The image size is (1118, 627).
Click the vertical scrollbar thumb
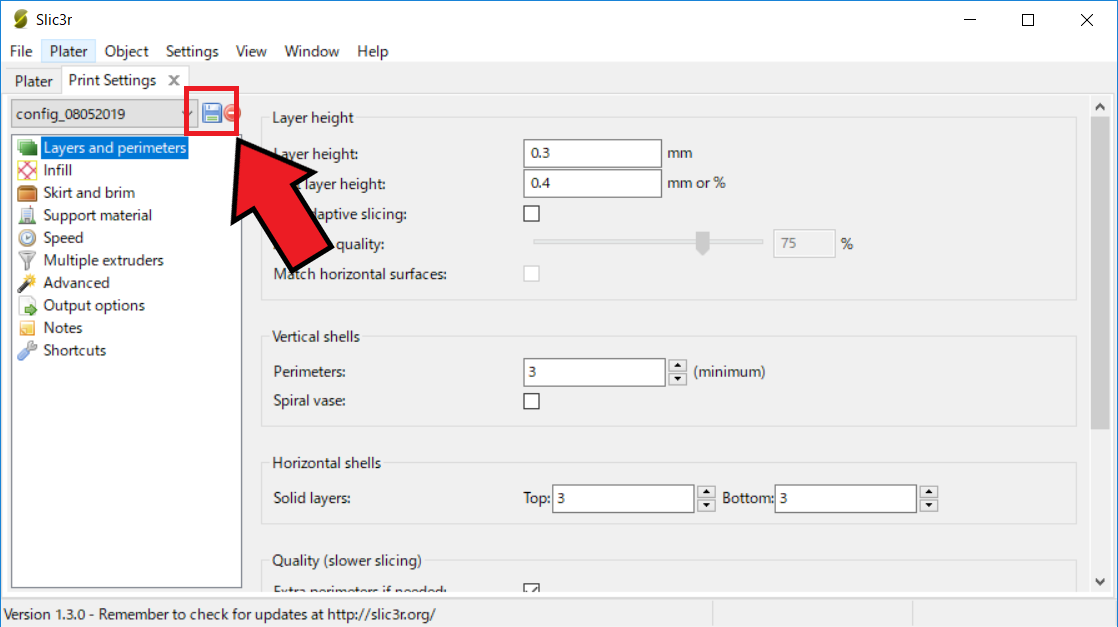click(1100, 273)
